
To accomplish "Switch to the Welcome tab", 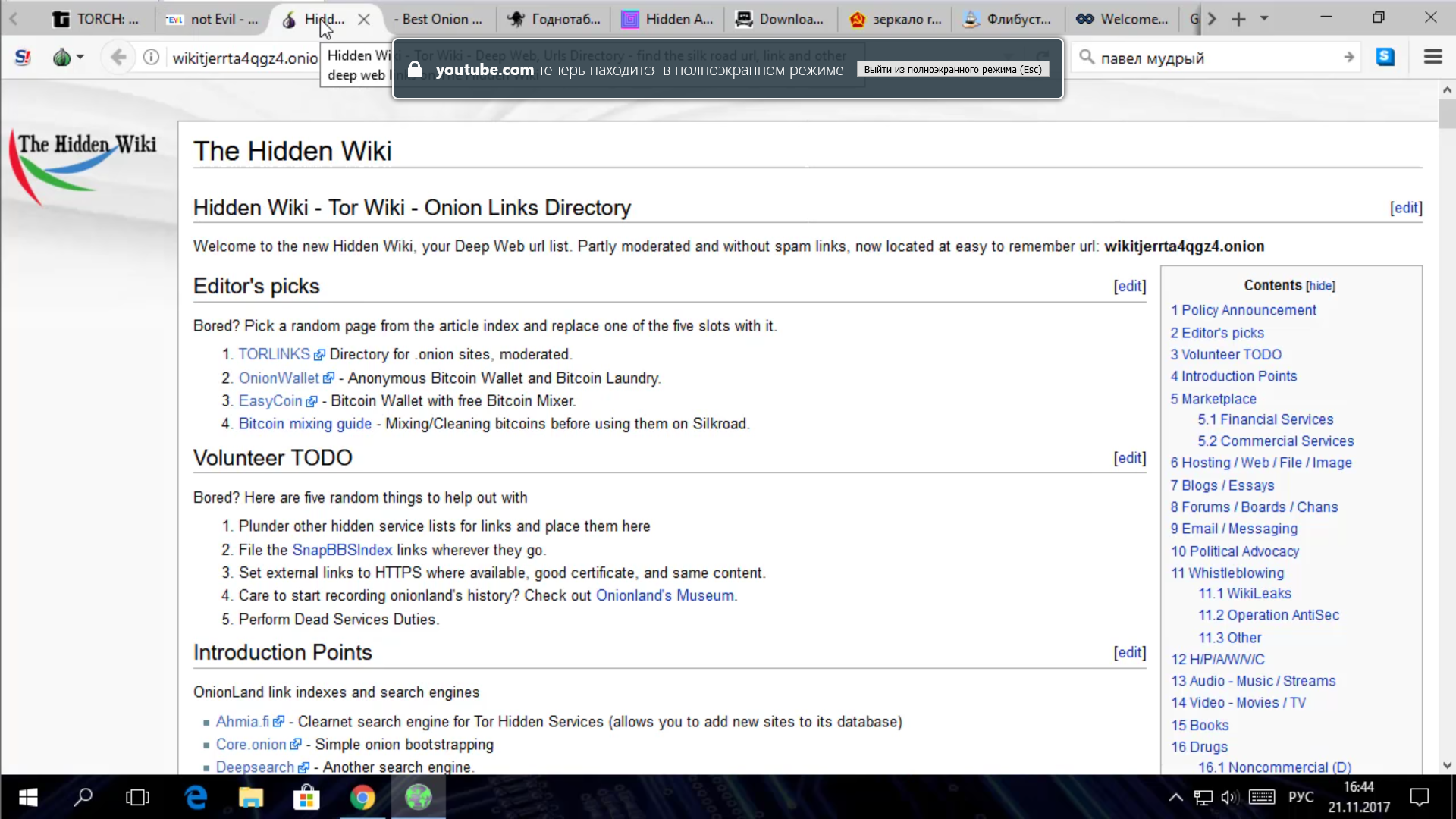I will coord(1123,20).
